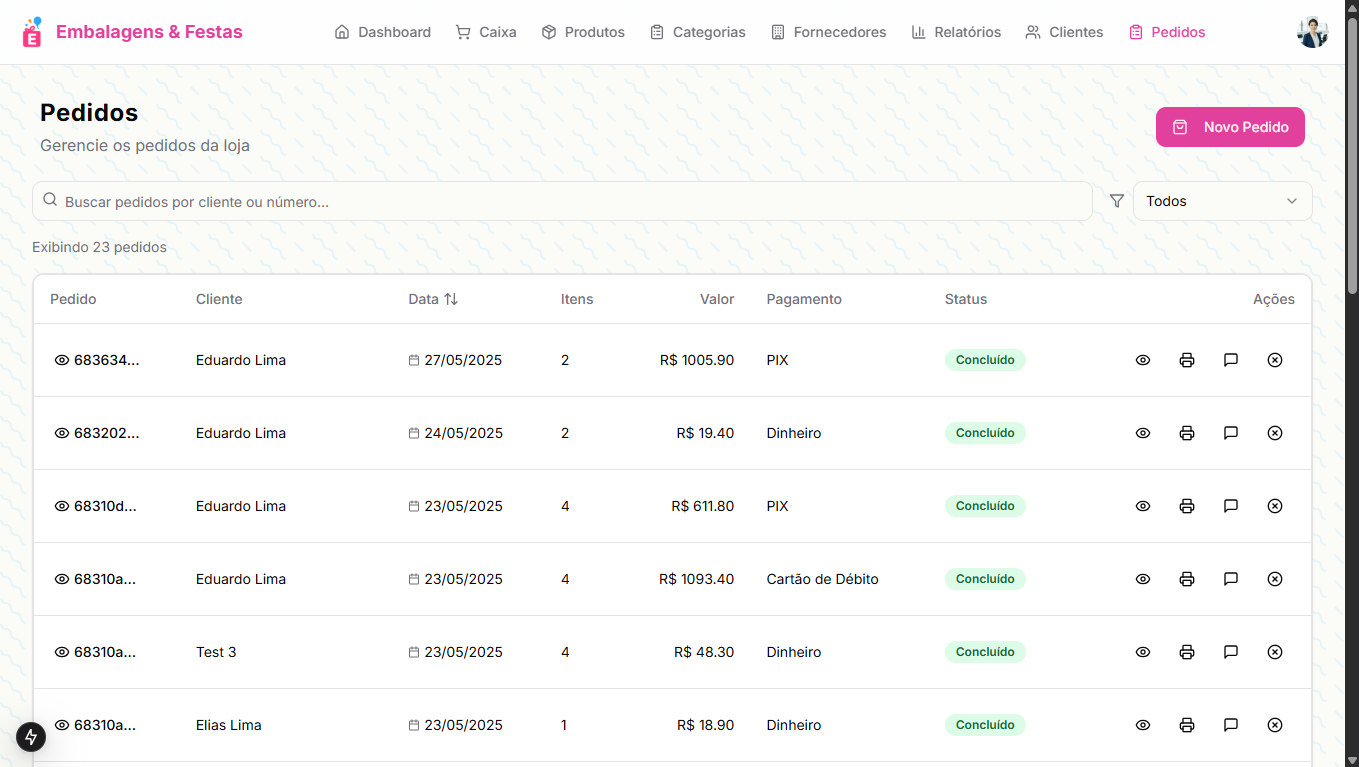Cancel the Elias Lima order
The height and width of the screenshot is (767, 1359).
click(x=1275, y=725)
